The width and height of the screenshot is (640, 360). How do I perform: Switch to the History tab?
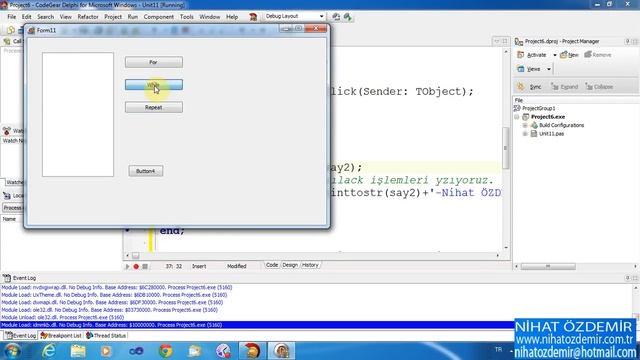pos(310,265)
